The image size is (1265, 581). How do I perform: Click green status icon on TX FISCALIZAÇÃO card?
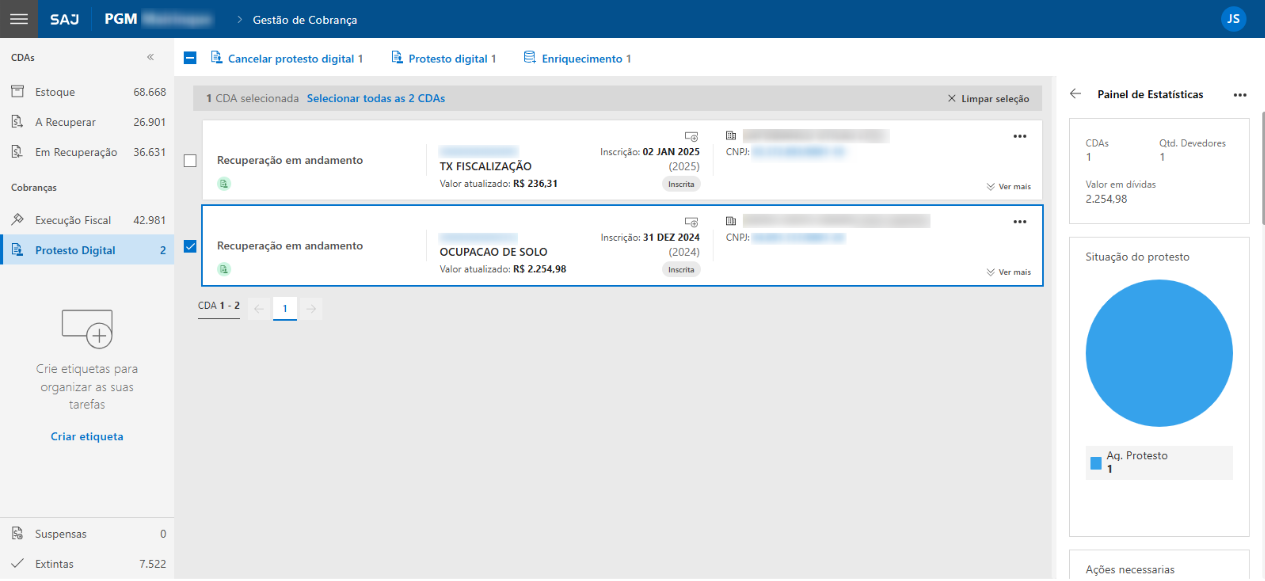pos(224,183)
